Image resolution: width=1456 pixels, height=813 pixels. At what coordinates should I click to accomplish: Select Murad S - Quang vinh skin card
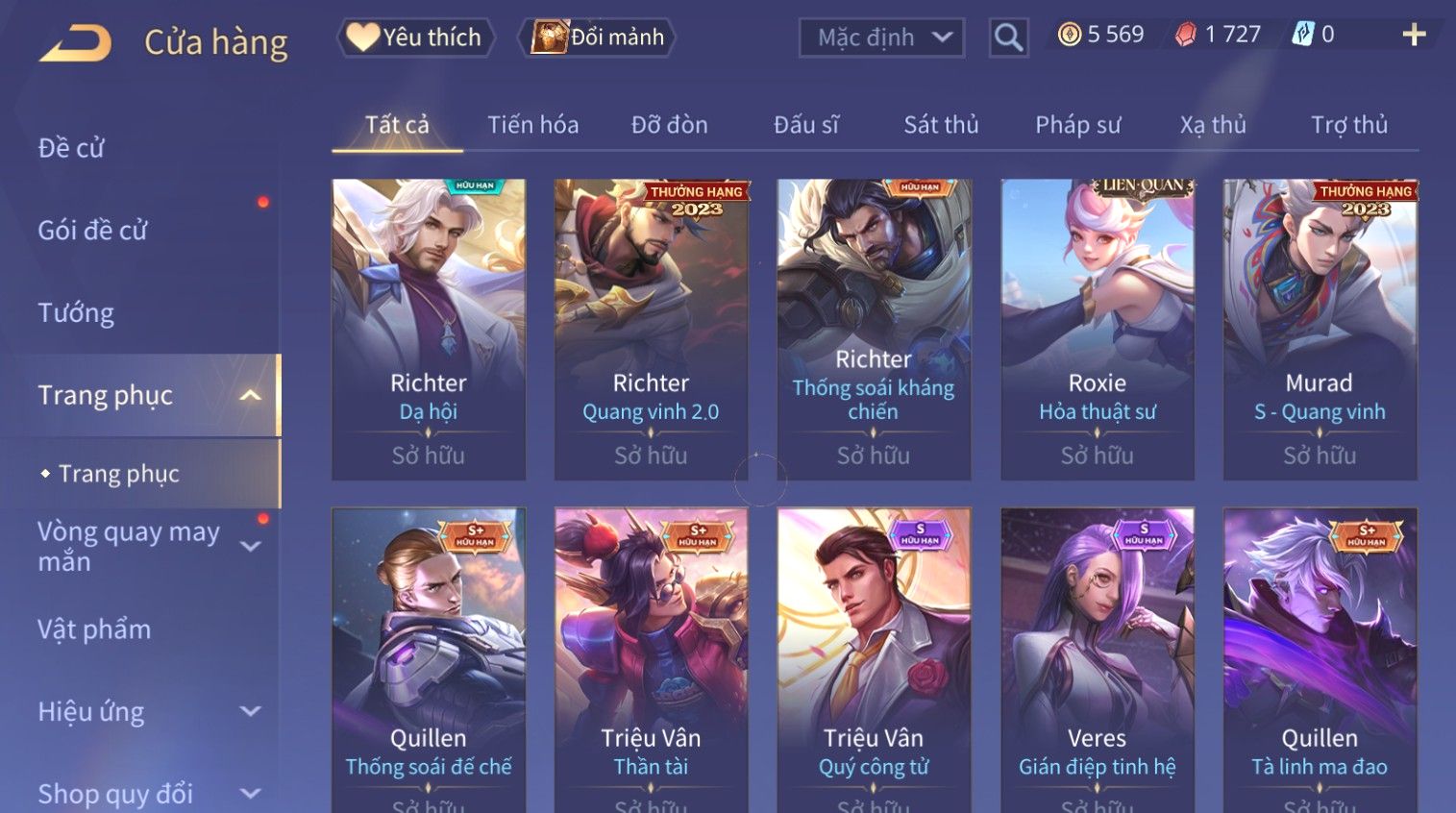coord(1320,330)
